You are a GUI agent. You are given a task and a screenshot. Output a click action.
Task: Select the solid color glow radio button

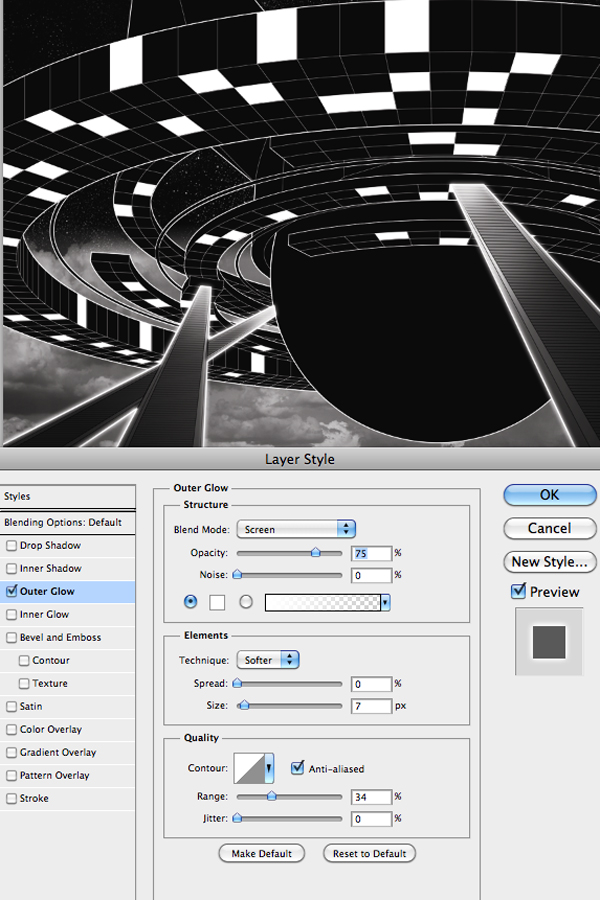(x=190, y=602)
